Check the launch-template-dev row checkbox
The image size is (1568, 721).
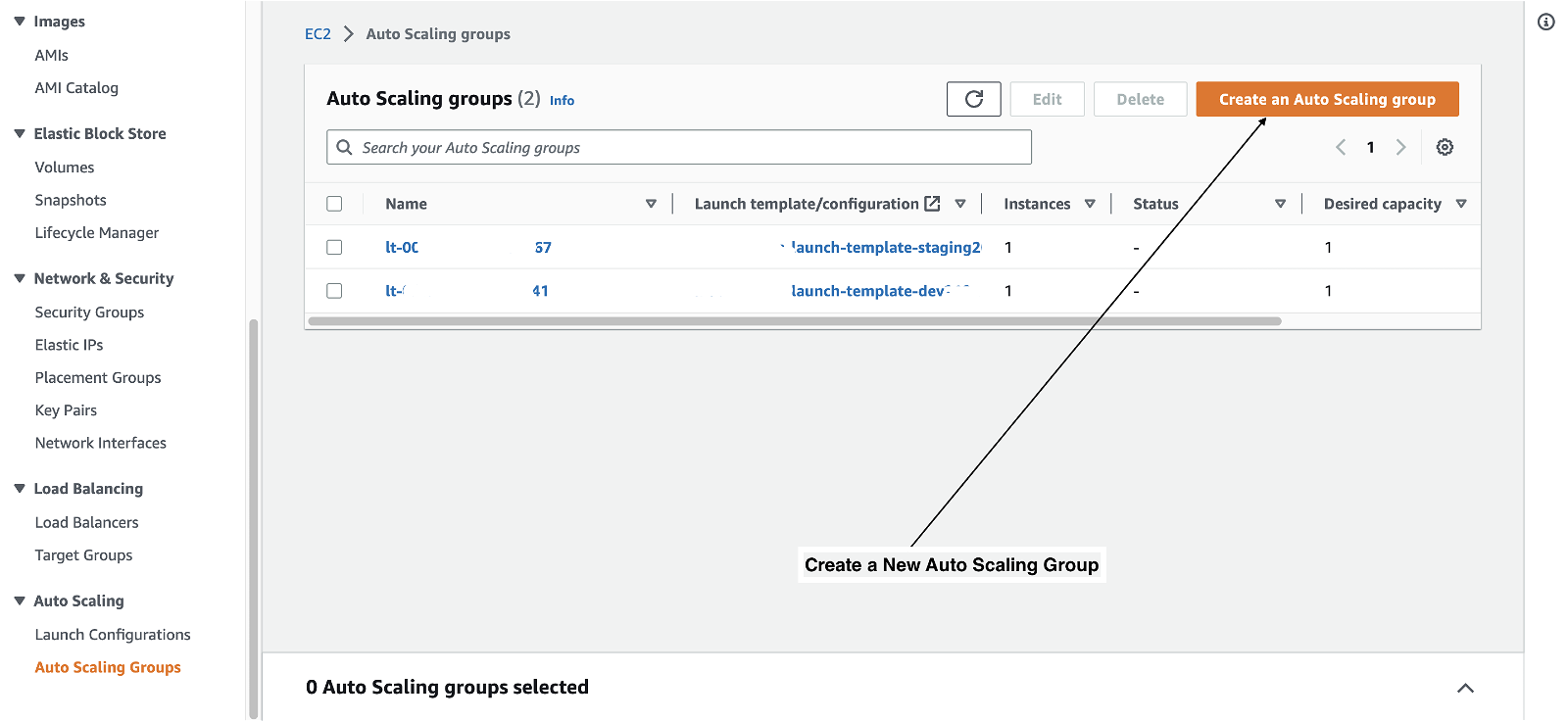pos(334,291)
